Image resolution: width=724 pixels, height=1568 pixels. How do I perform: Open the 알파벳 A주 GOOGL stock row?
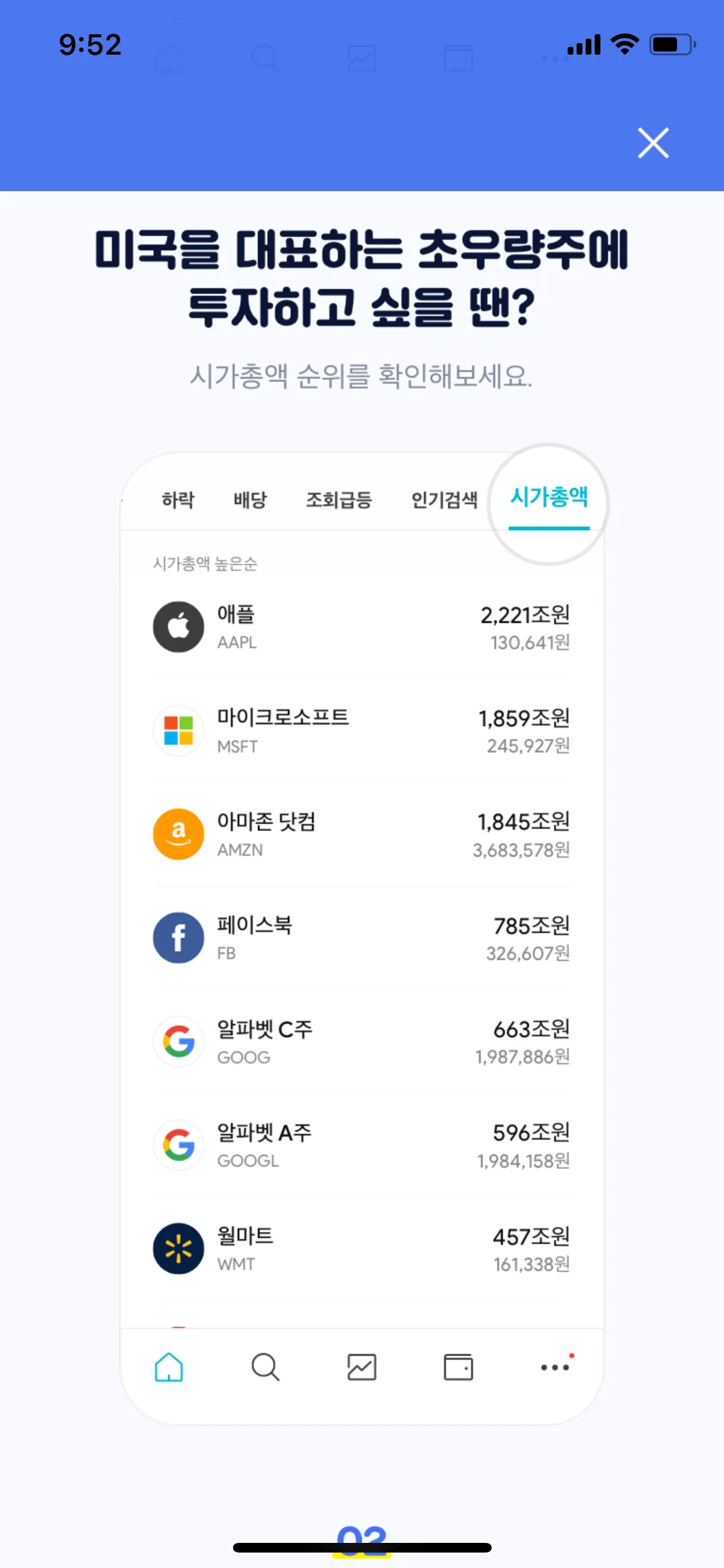pyautogui.click(x=360, y=1145)
